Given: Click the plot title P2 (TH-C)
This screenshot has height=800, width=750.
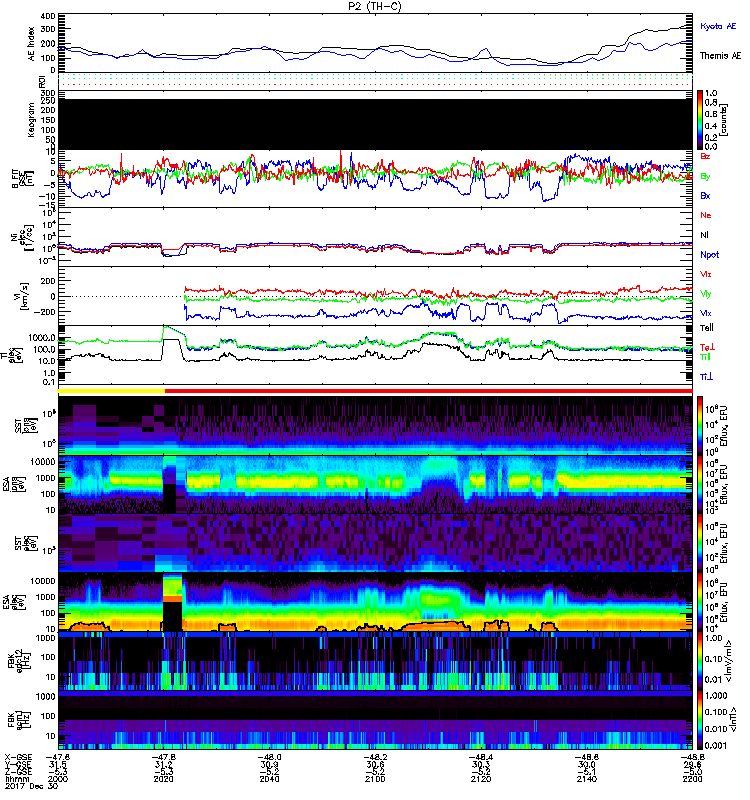Looking at the screenshot, I should click(x=375, y=6).
